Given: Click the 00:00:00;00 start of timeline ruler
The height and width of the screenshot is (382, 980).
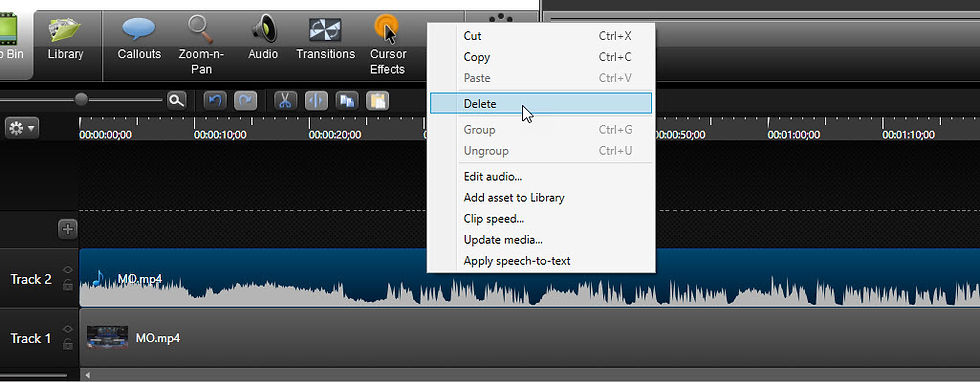Looking at the screenshot, I should point(105,134).
